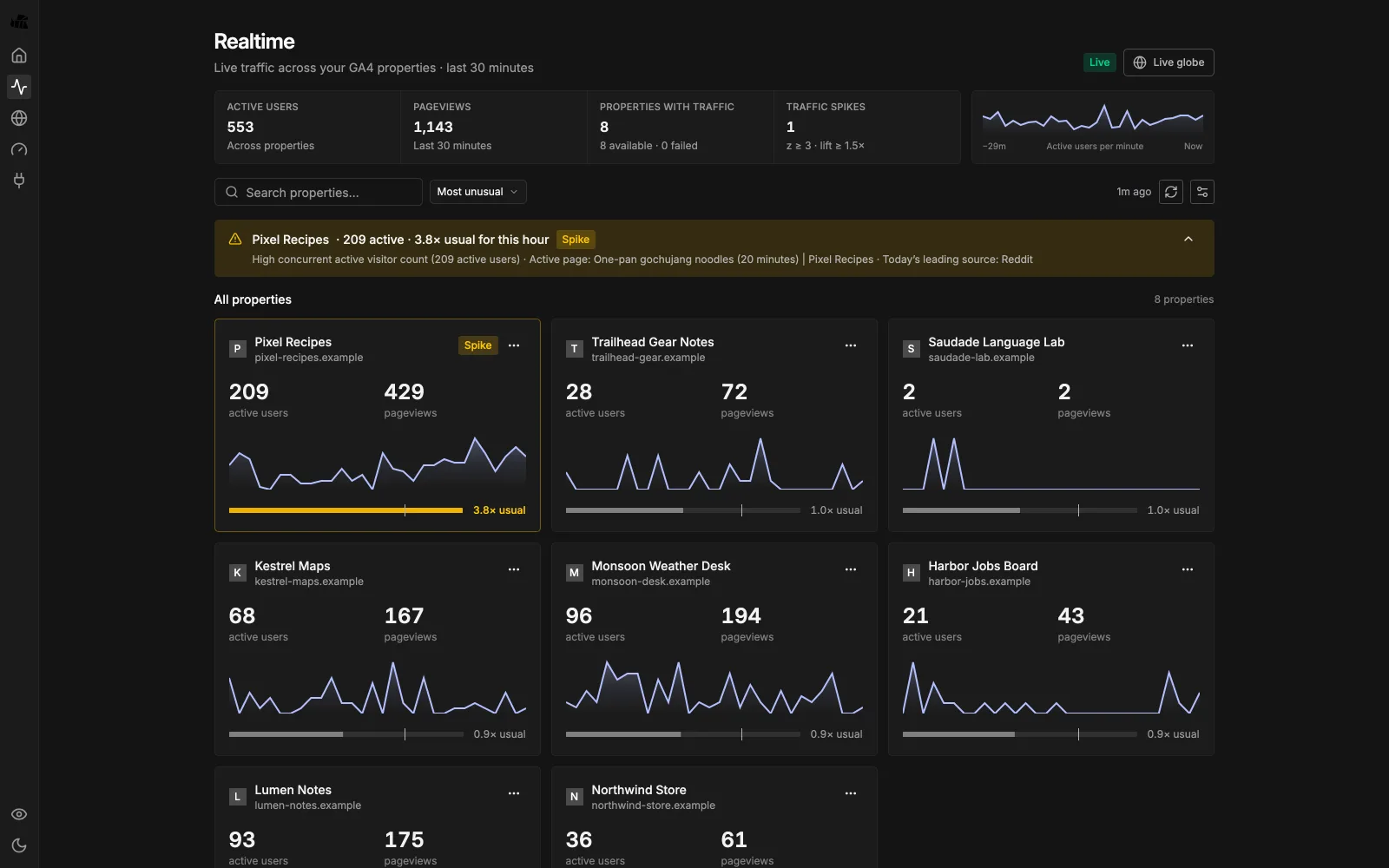Focus the Search properties field

click(x=319, y=192)
